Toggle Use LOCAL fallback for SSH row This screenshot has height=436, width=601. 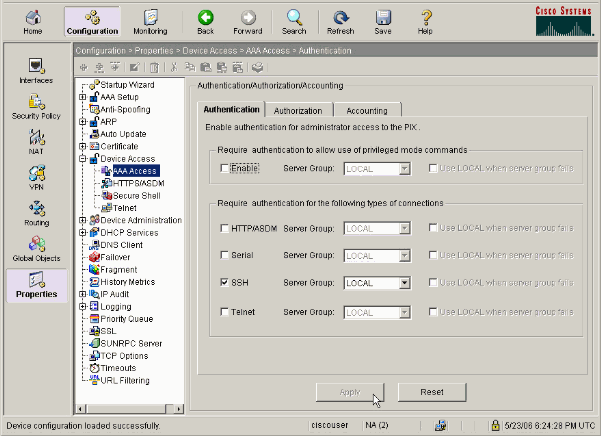tap(433, 283)
